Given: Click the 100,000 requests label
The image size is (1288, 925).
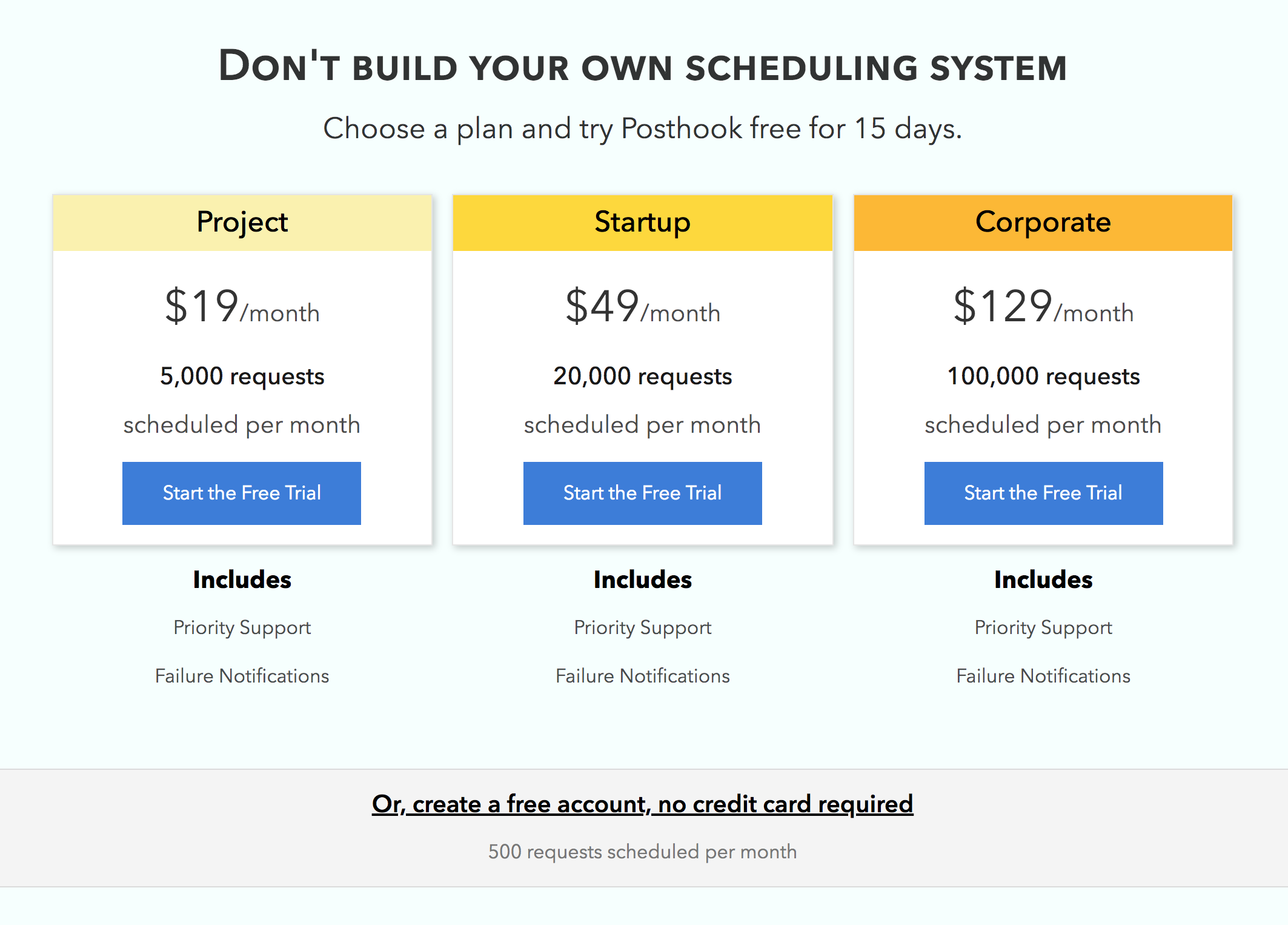Looking at the screenshot, I should click(1043, 376).
